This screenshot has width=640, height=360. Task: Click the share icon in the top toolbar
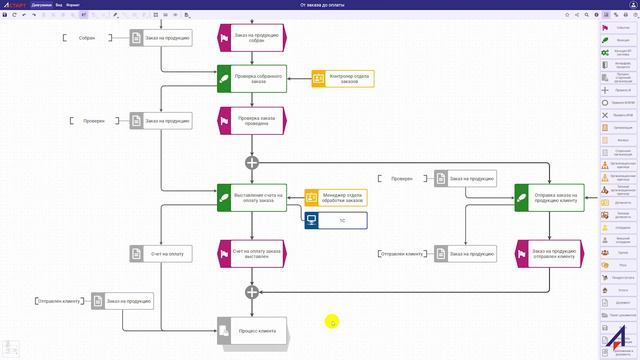[577, 15]
